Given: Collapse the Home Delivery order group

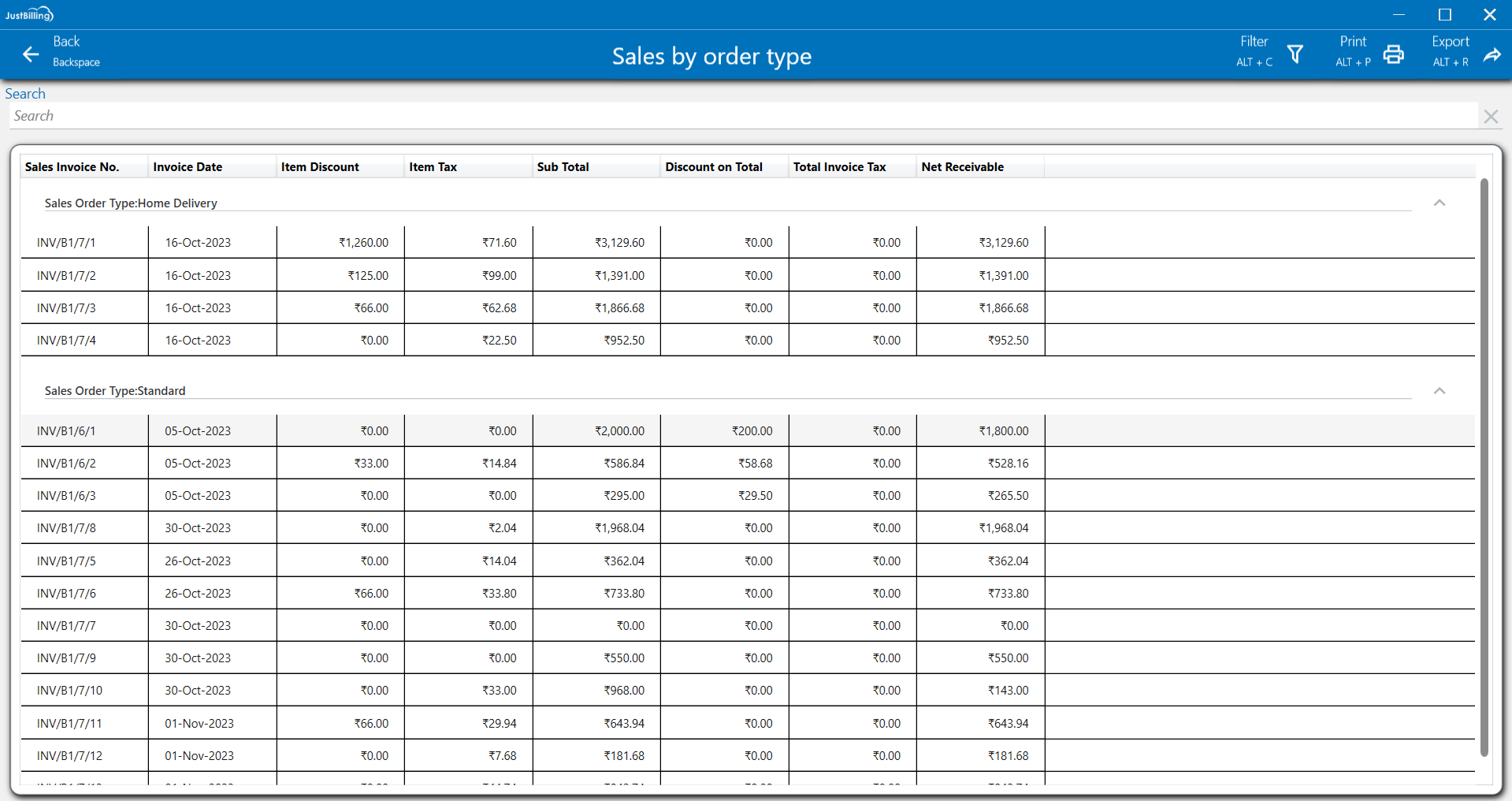Looking at the screenshot, I should point(1439,203).
